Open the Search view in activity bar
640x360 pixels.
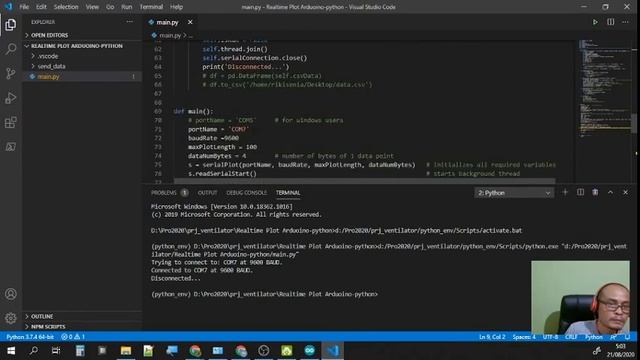click(11, 49)
